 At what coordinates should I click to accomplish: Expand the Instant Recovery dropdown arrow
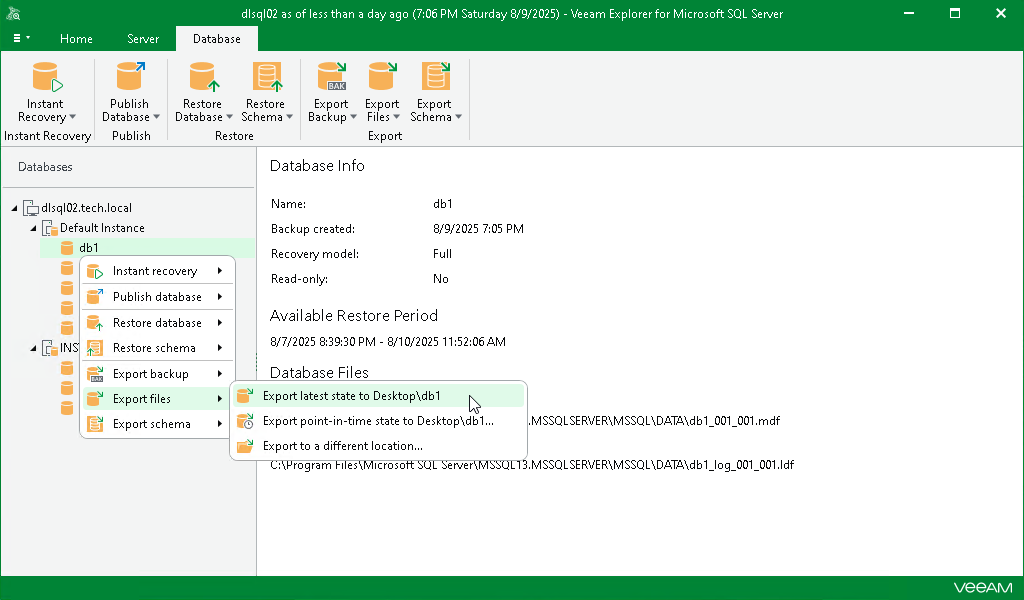pyautogui.click(x=74, y=117)
